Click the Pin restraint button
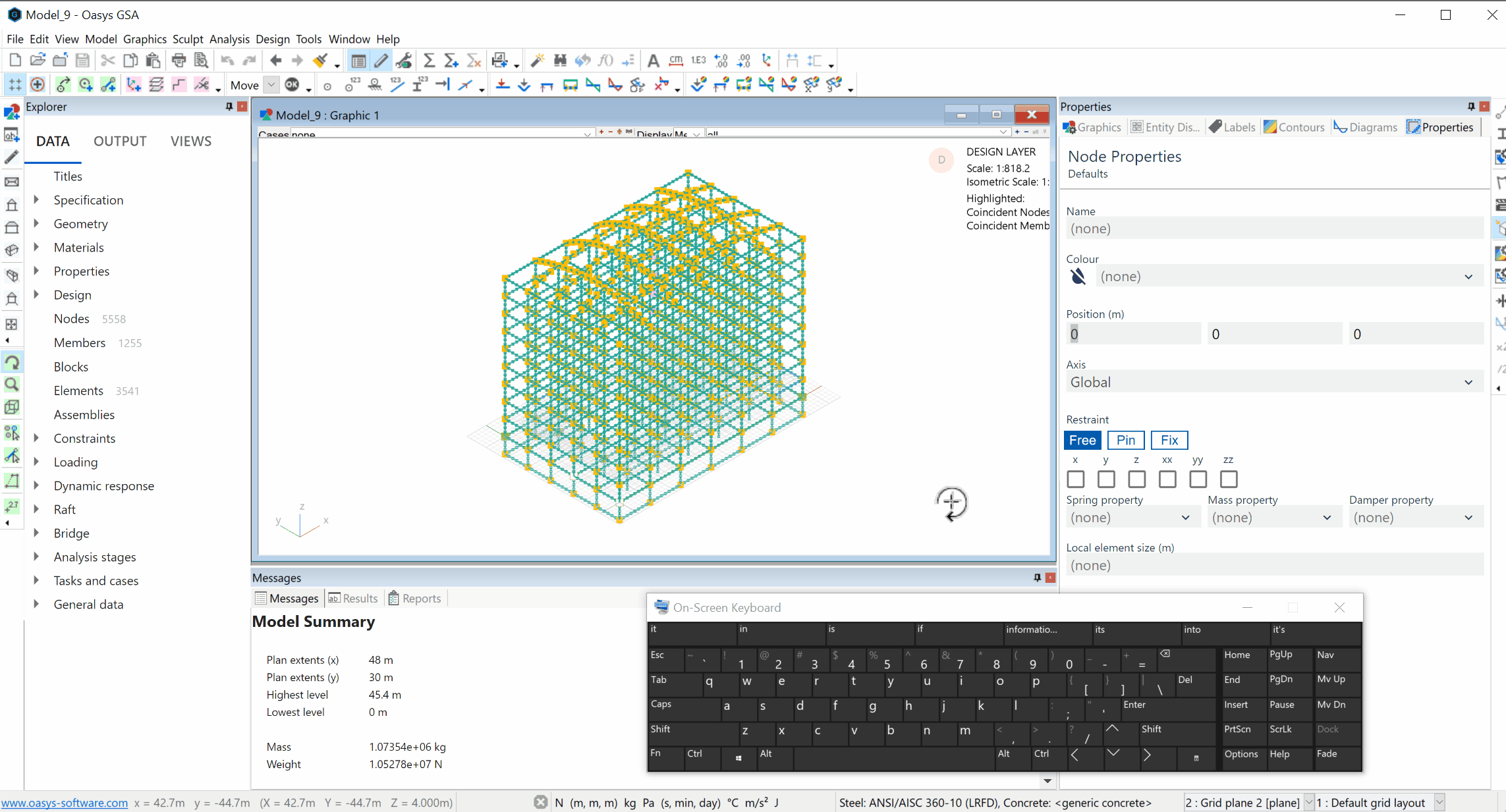The height and width of the screenshot is (812, 1506). tap(1125, 440)
